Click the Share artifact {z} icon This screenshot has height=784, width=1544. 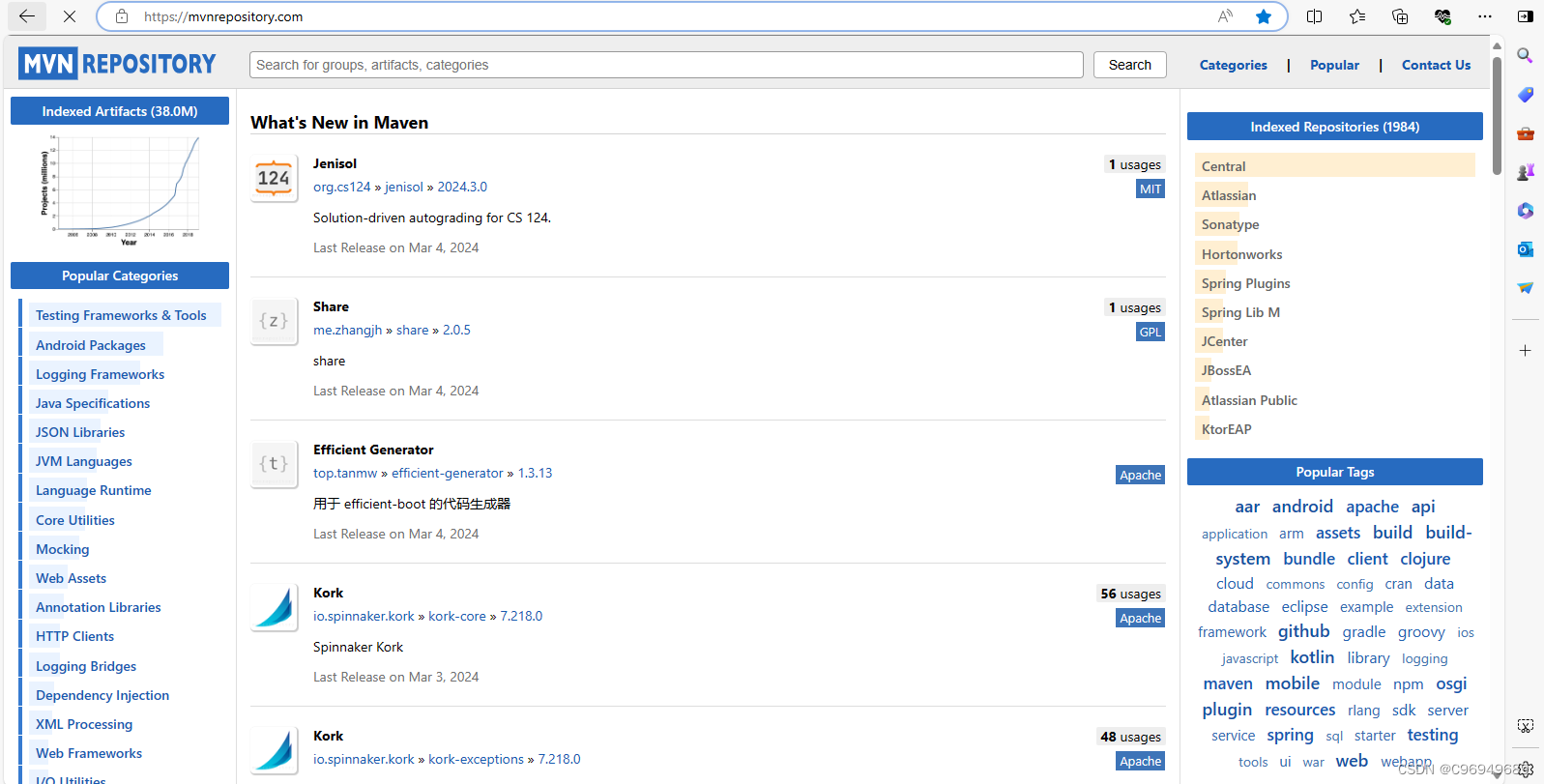point(274,321)
